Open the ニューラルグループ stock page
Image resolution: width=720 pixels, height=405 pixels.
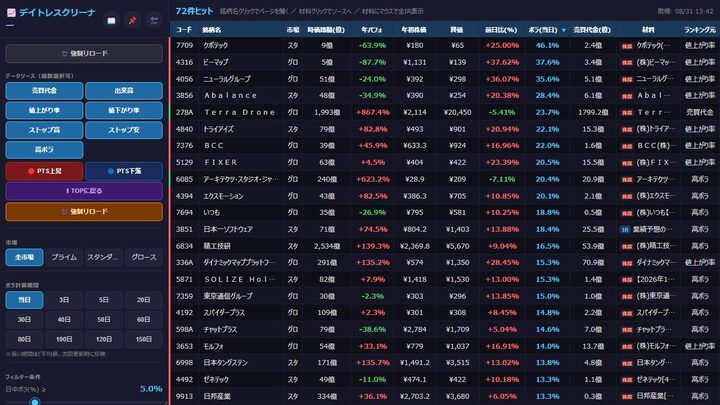[x=227, y=79]
